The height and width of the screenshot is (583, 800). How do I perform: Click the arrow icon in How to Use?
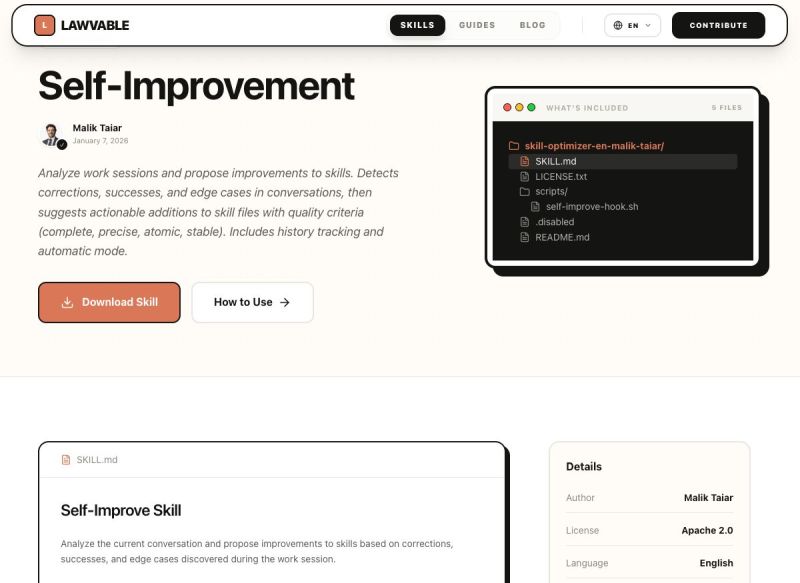pyautogui.click(x=285, y=302)
